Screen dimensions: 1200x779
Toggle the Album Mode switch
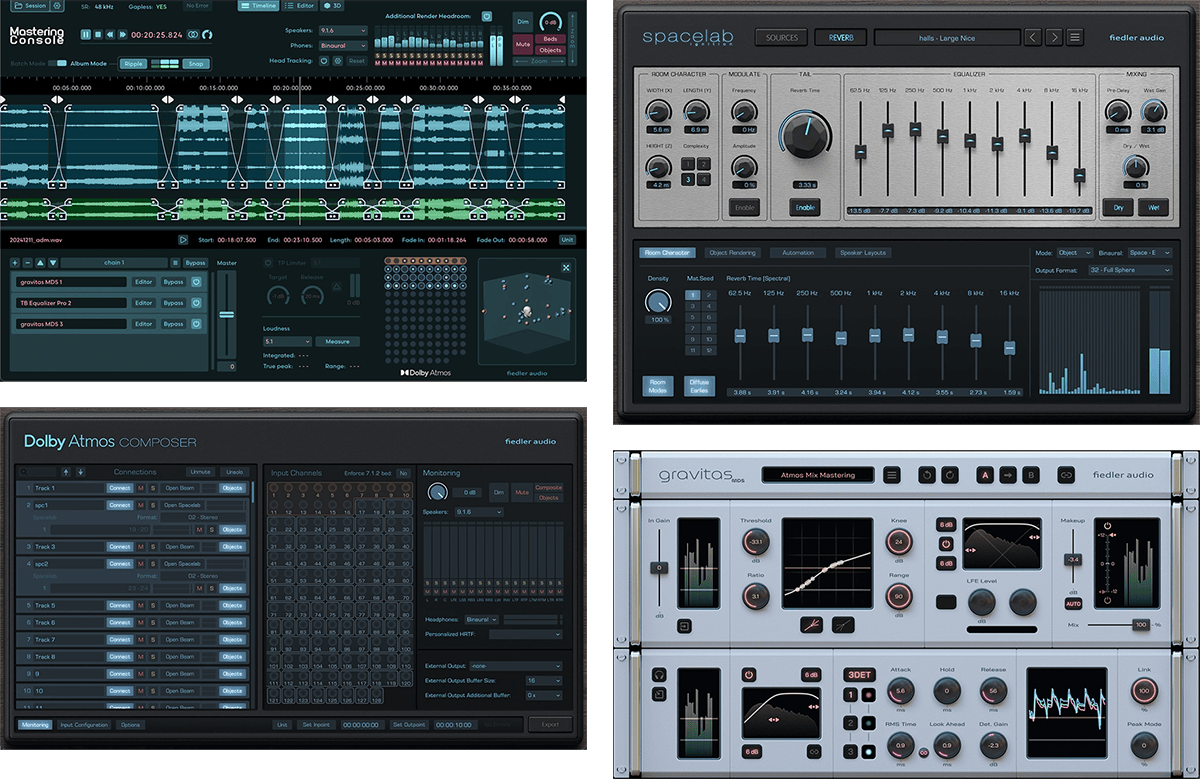58,62
